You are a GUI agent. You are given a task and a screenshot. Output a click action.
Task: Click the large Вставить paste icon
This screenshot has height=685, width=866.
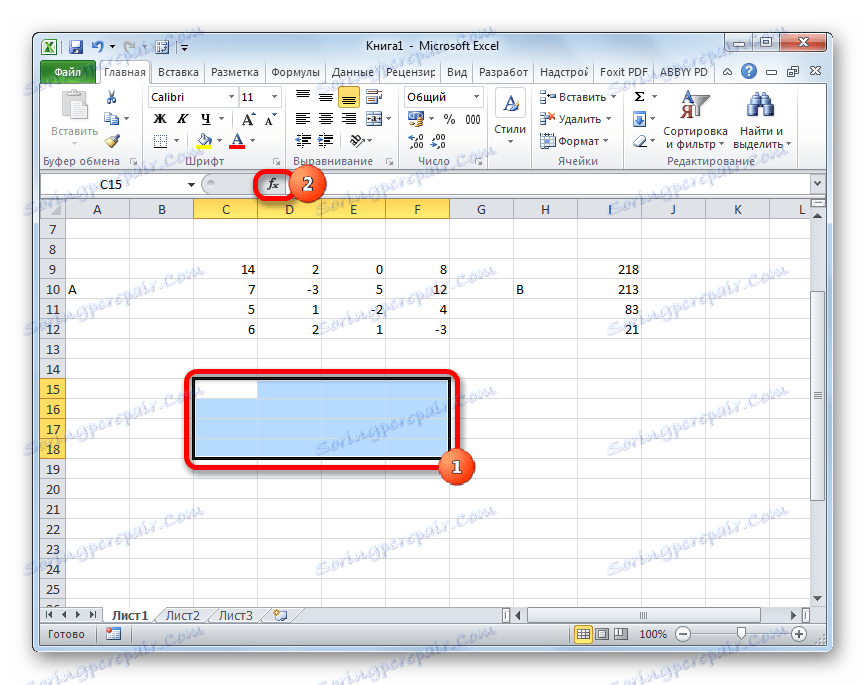pyautogui.click(x=75, y=105)
